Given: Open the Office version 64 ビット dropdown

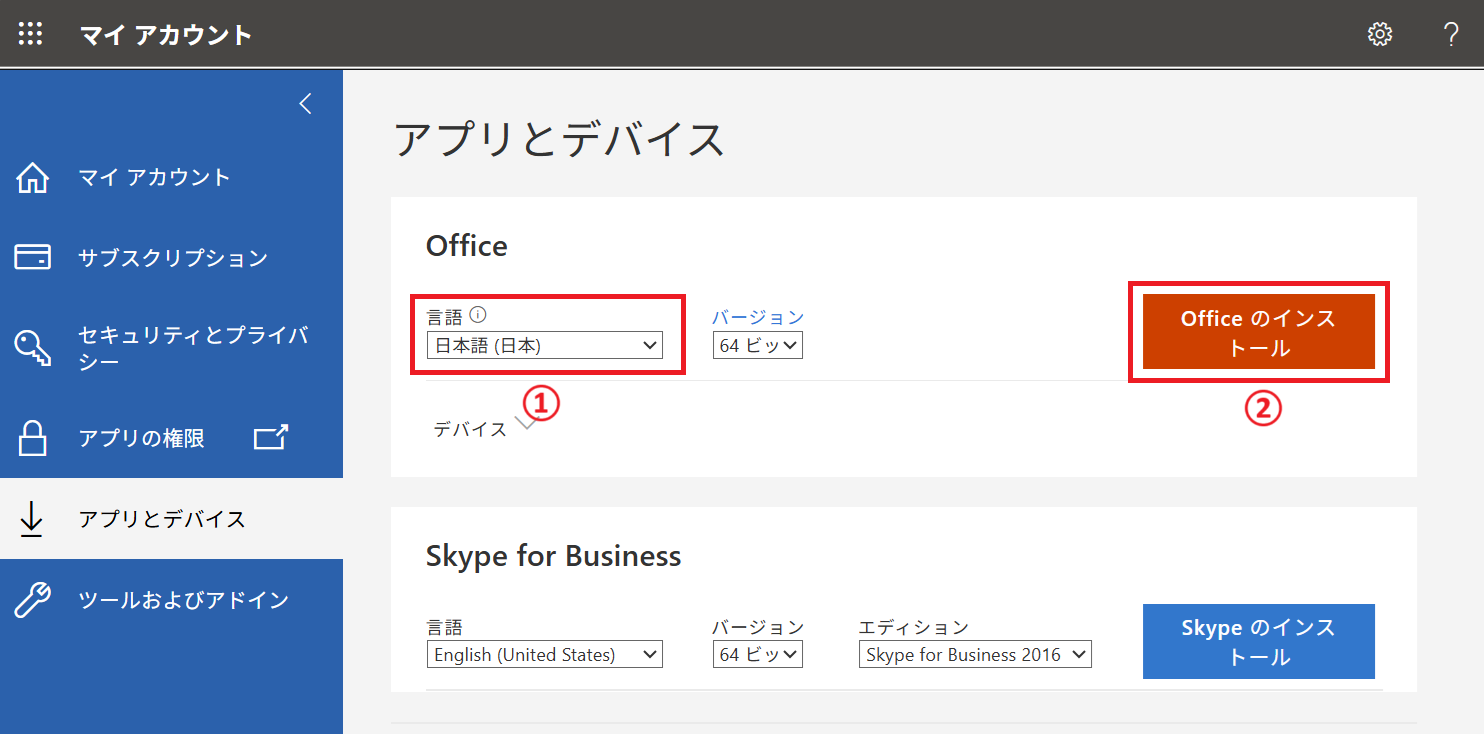Looking at the screenshot, I should click(758, 346).
